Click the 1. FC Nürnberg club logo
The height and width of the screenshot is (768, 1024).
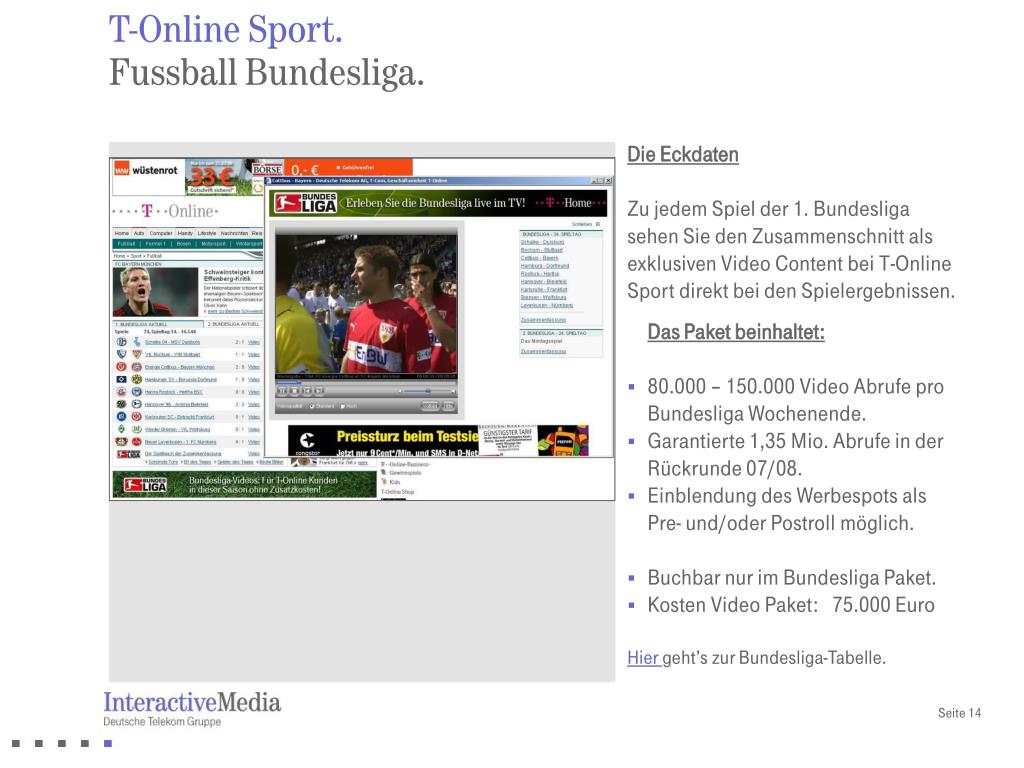(136, 441)
